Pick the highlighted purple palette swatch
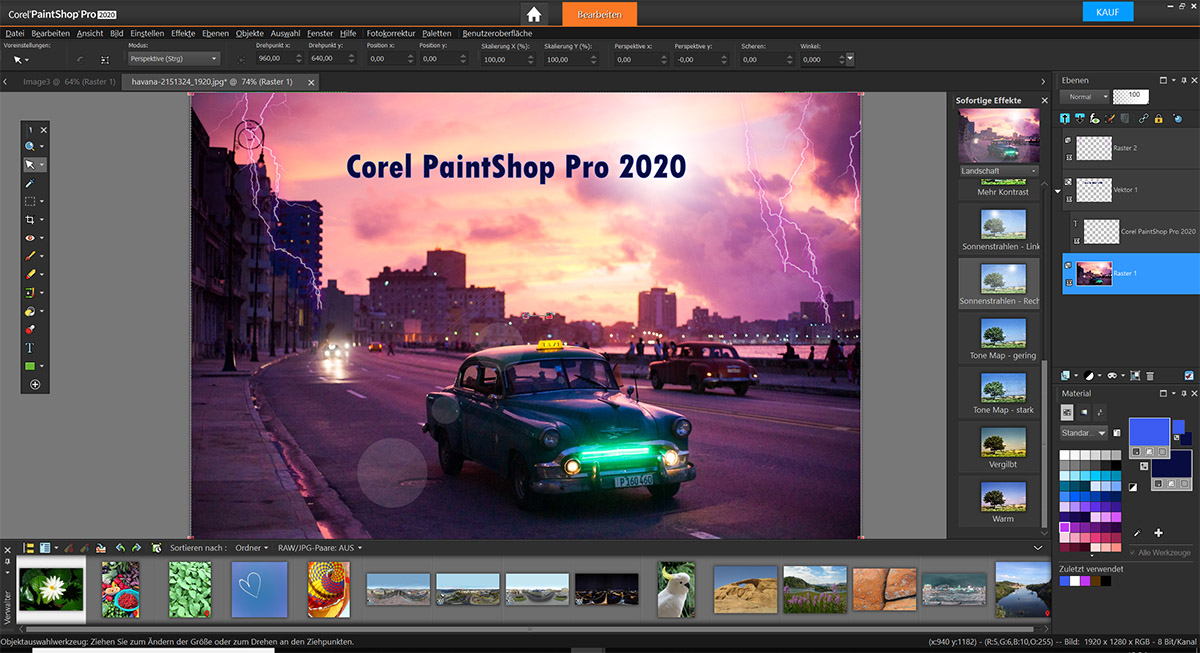The width and height of the screenshot is (1200, 653). point(1065,527)
